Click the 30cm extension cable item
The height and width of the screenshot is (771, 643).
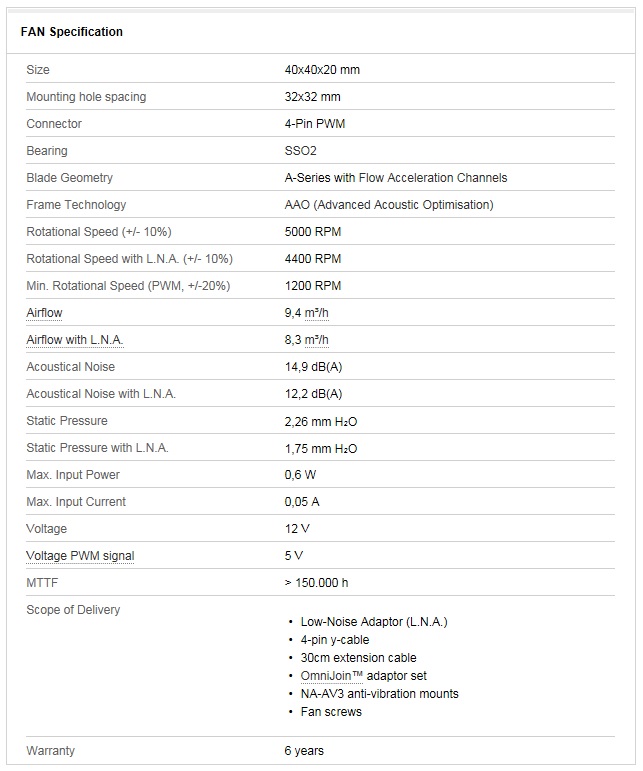click(358, 658)
